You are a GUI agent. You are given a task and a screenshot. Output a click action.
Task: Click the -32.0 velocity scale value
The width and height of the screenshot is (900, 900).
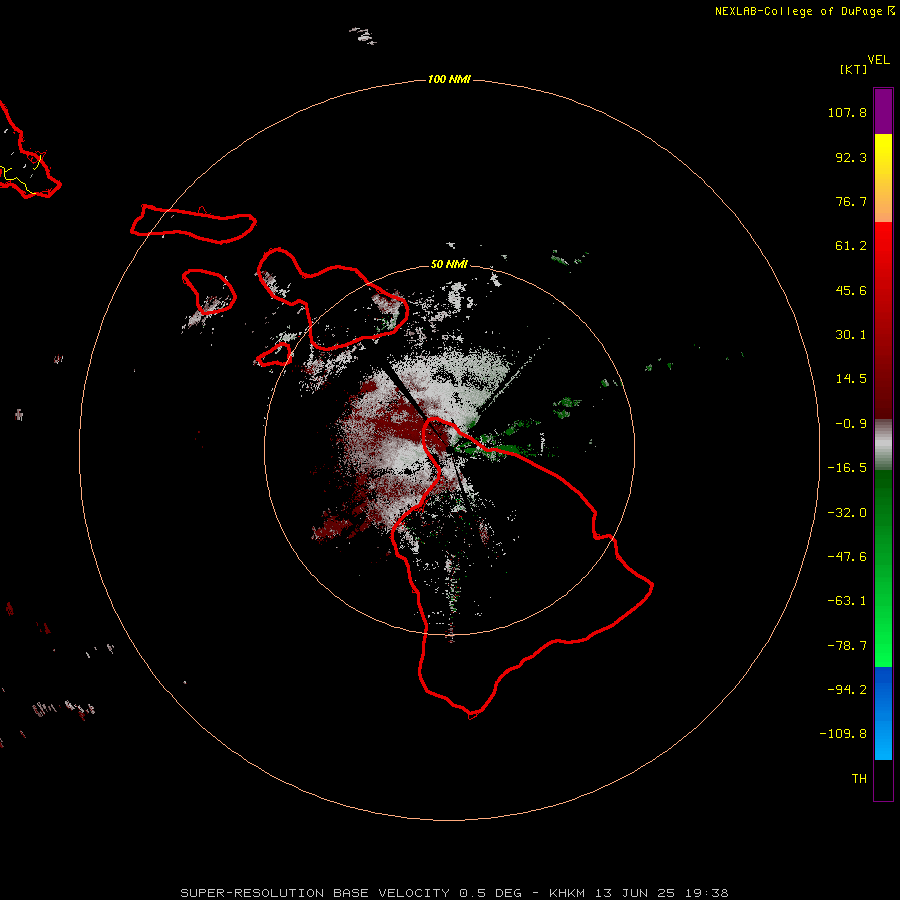pyautogui.click(x=847, y=513)
